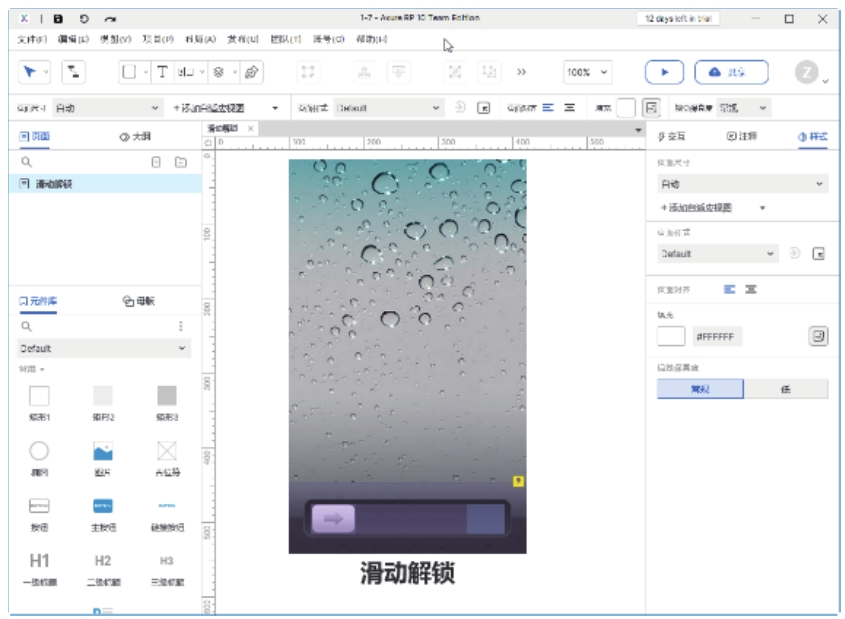The image size is (845, 619).
Task: Toggle page align center in right panel
Action: coord(751,289)
